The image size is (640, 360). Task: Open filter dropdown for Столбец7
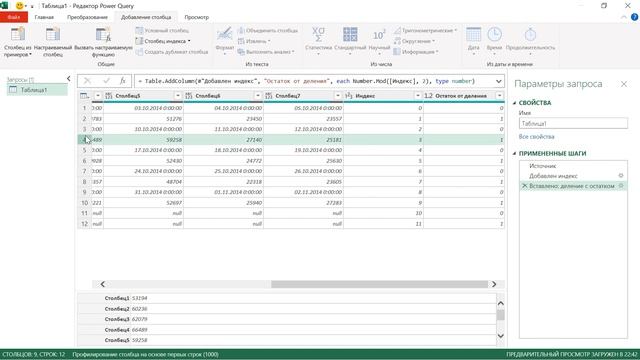338,96
